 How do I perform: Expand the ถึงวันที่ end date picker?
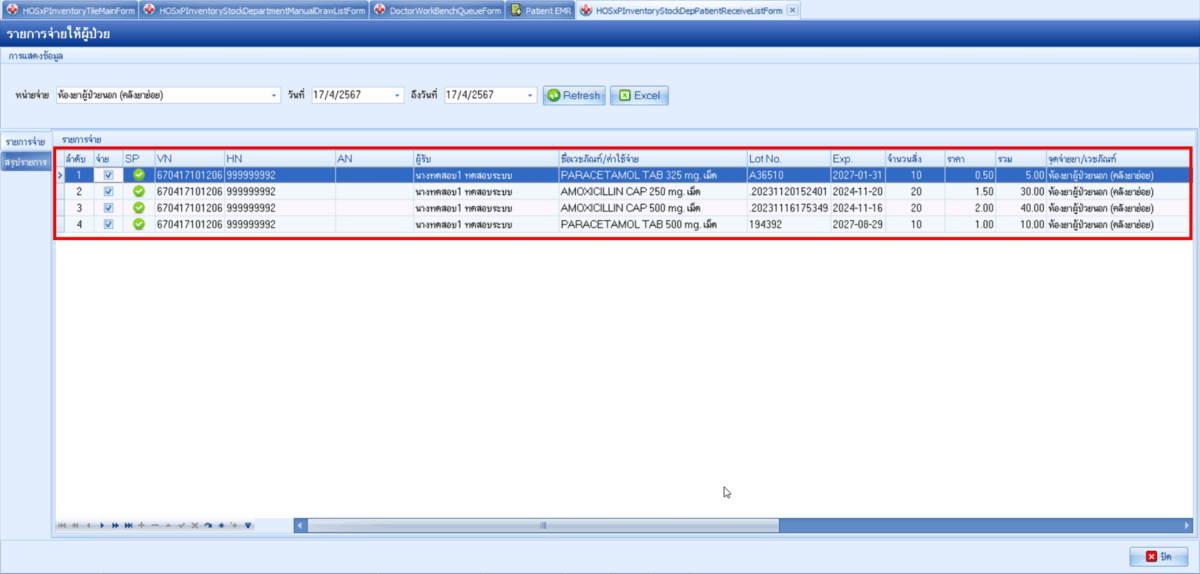point(531,96)
